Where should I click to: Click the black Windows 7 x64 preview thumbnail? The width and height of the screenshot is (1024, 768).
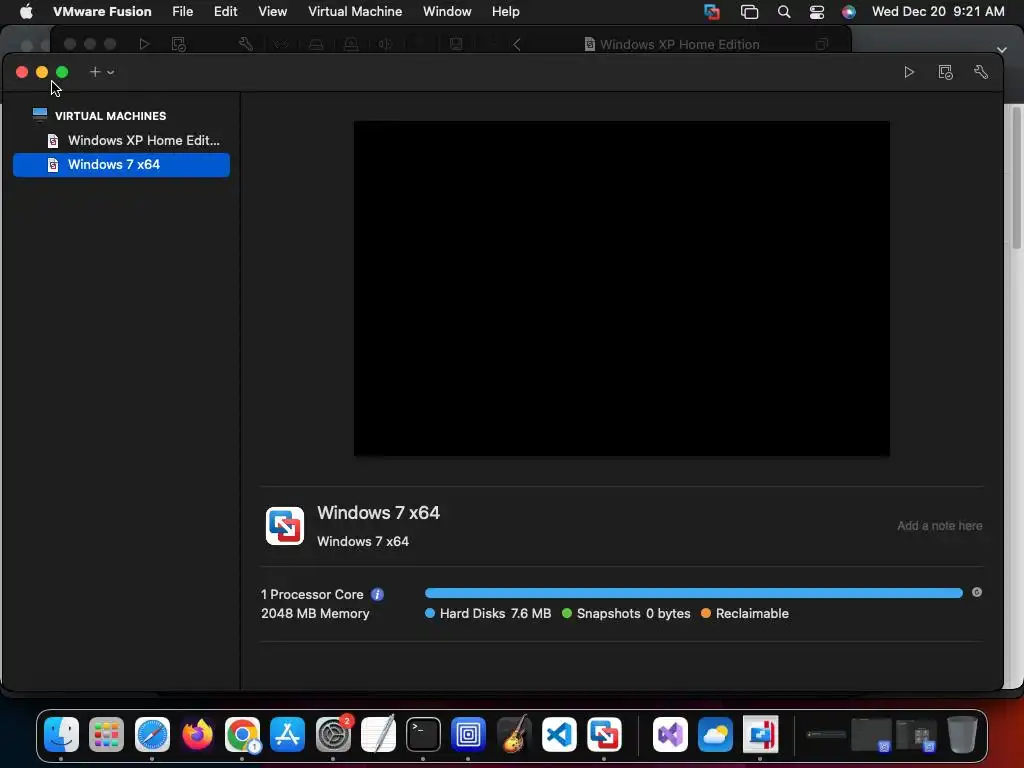[x=621, y=288]
